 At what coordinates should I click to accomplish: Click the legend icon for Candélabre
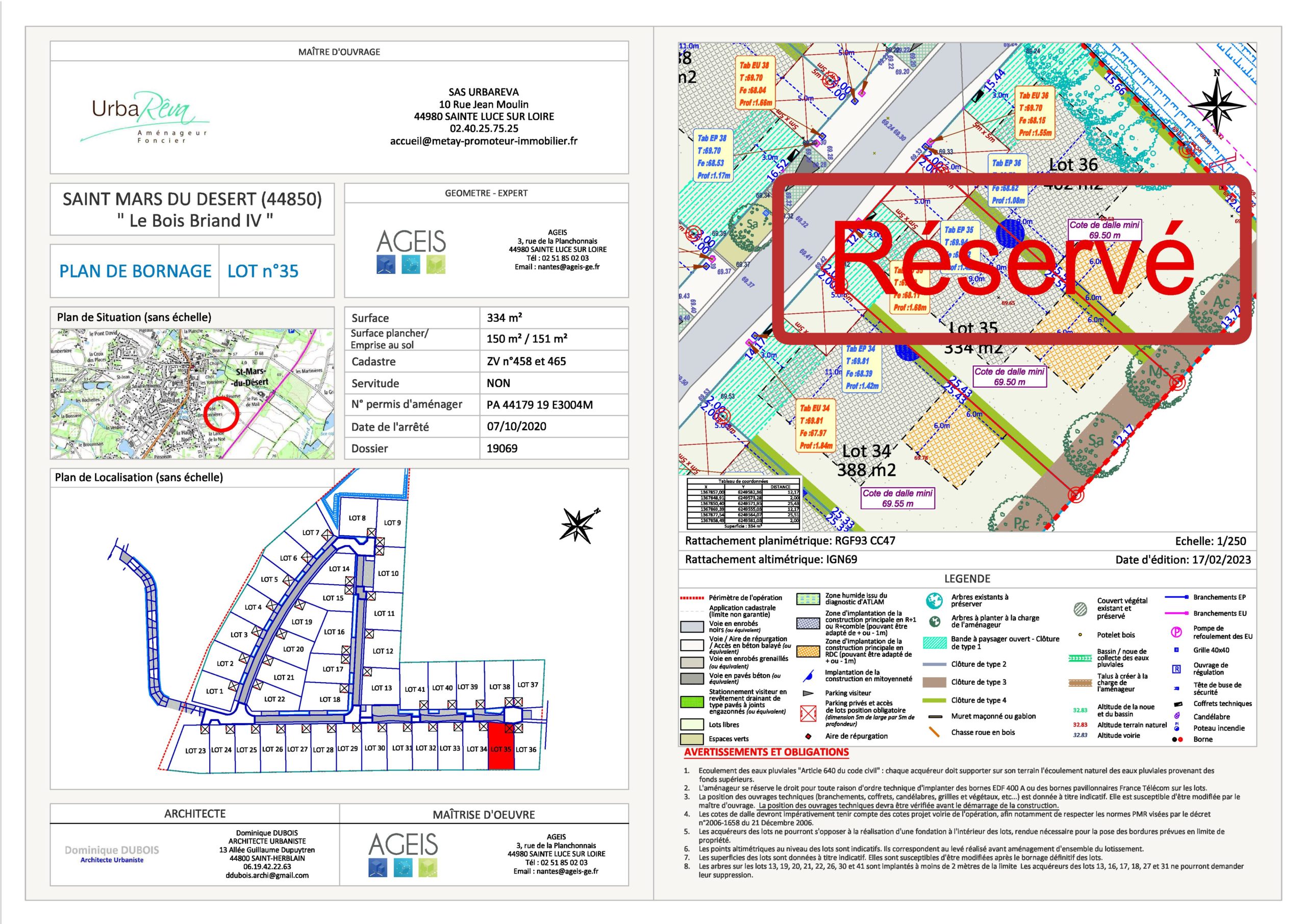tap(1177, 717)
